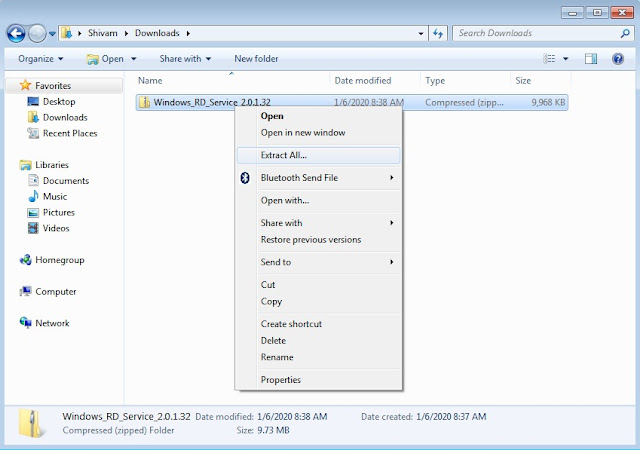Select Shivam in the address breadcrumb
The image size is (640, 450).
(102, 33)
